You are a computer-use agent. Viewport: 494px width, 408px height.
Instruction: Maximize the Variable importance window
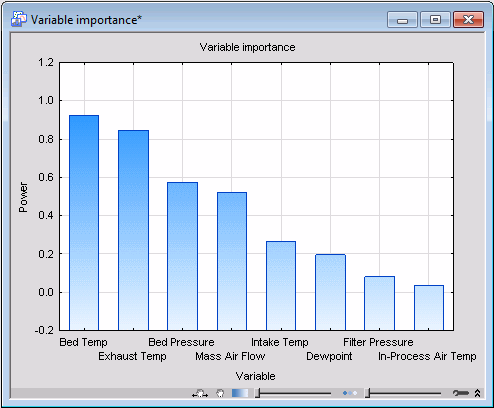435,20
